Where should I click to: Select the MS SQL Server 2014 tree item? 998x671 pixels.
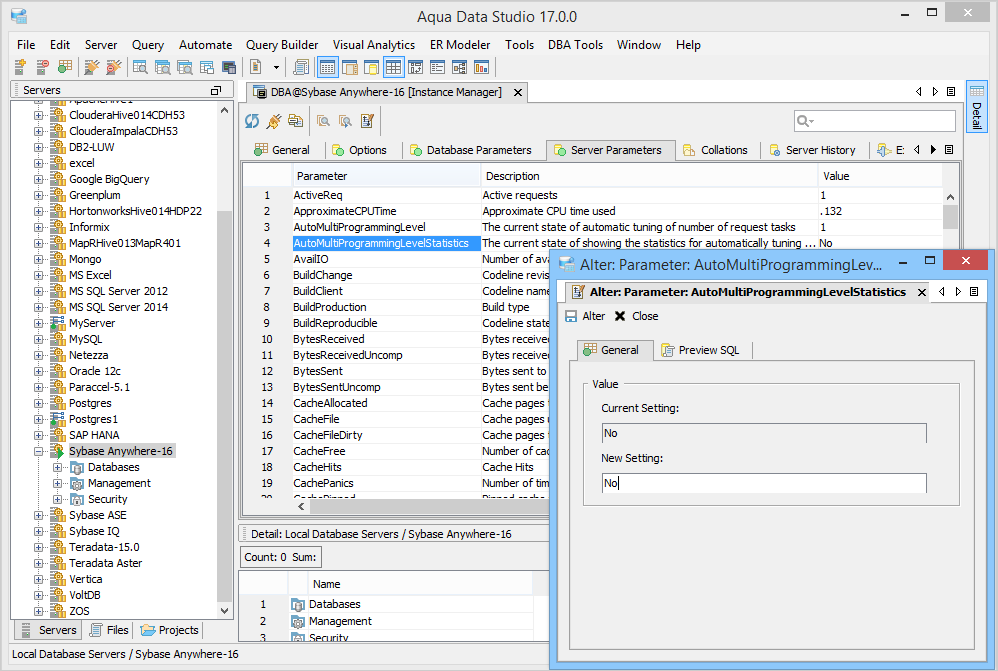(118, 307)
